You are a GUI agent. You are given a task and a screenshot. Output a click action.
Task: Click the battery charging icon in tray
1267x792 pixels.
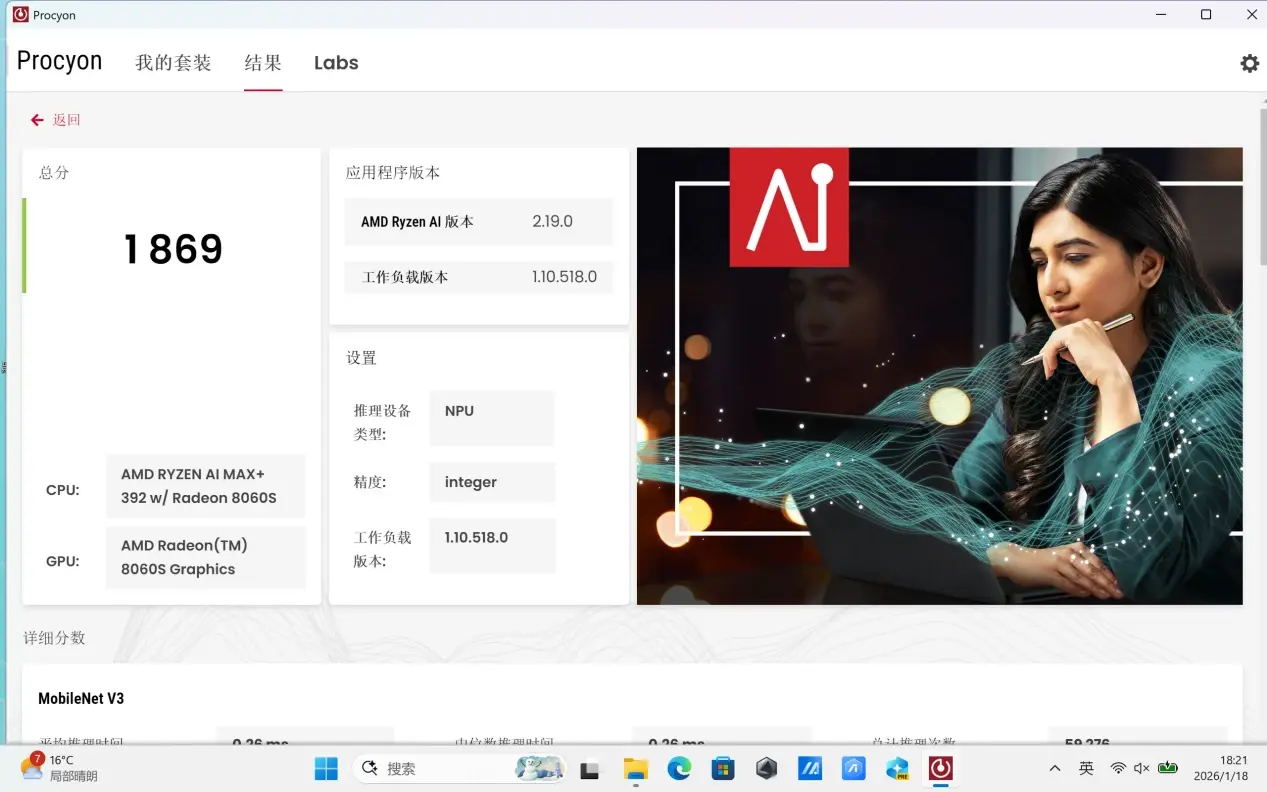click(x=1167, y=768)
